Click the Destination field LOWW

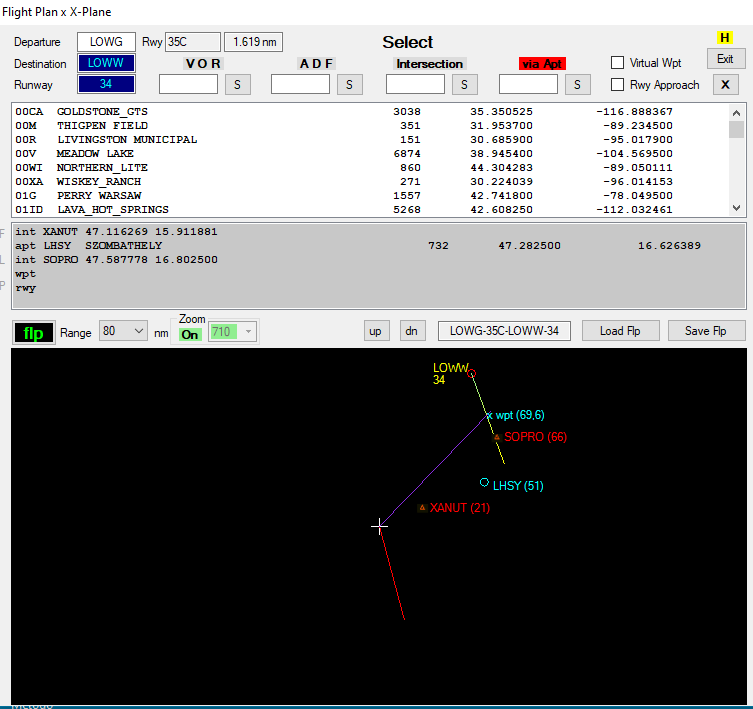coord(106,63)
